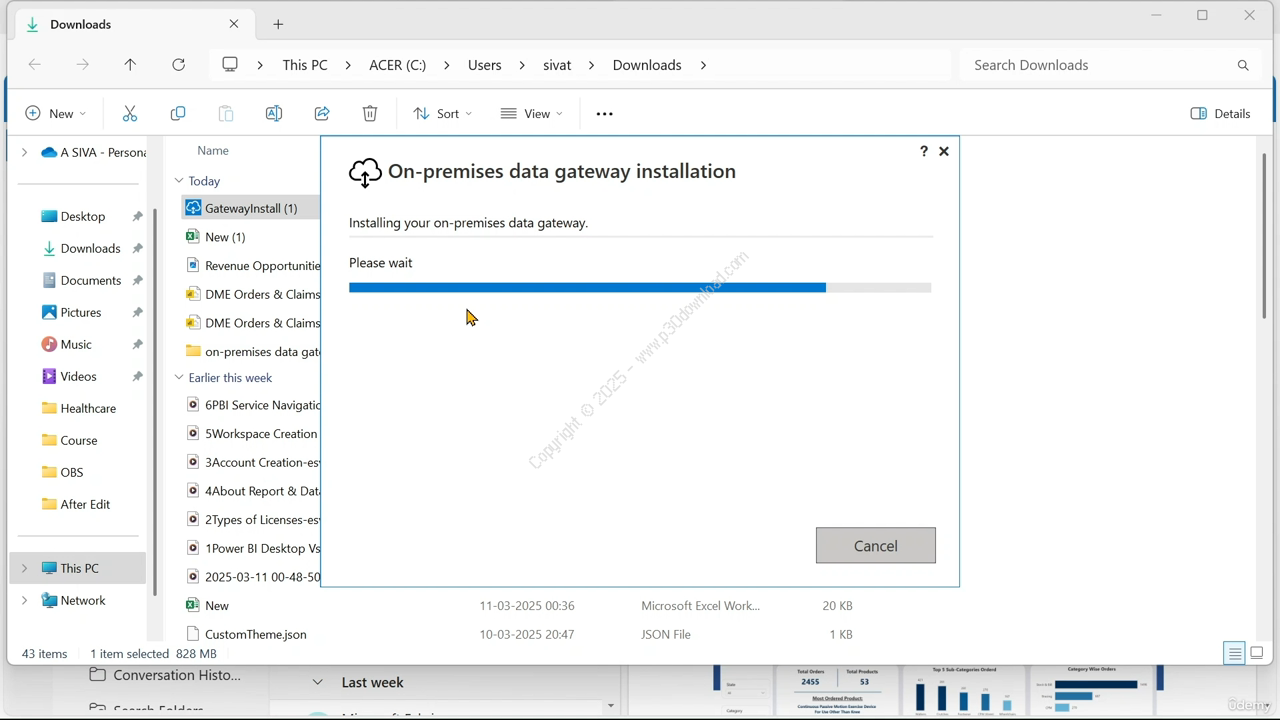Click the ACER (C:) breadcrumb
Screen dimensions: 1280x720
coord(397,65)
